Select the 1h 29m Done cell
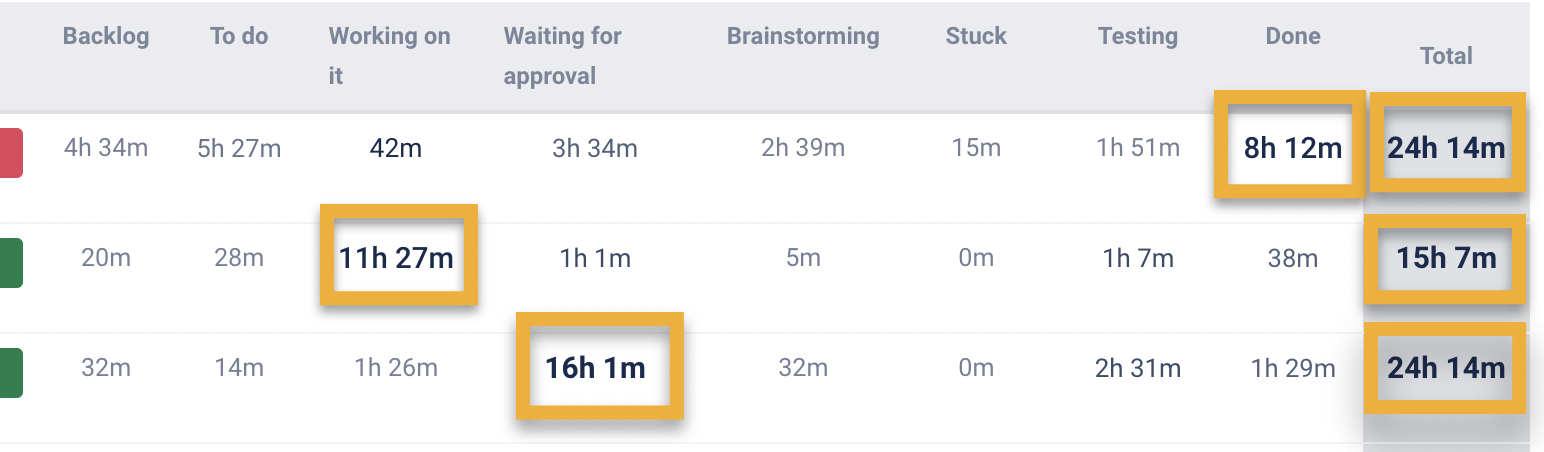The image size is (1544, 452). point(1293,368)
